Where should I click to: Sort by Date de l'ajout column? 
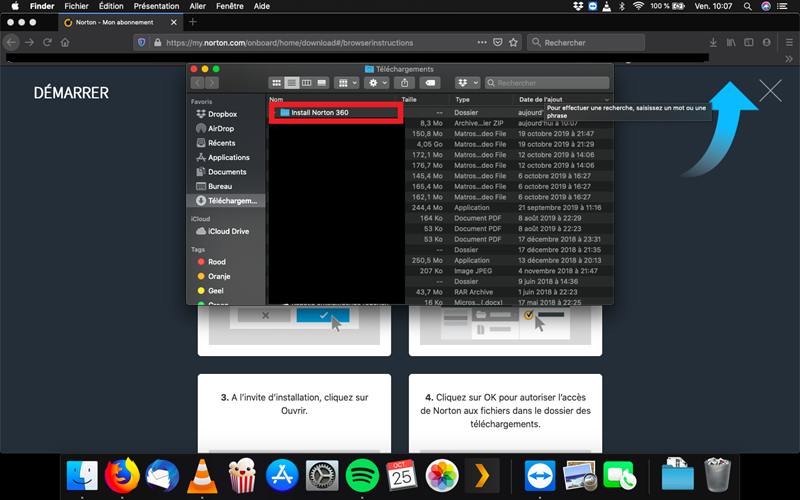click(540, 99)
